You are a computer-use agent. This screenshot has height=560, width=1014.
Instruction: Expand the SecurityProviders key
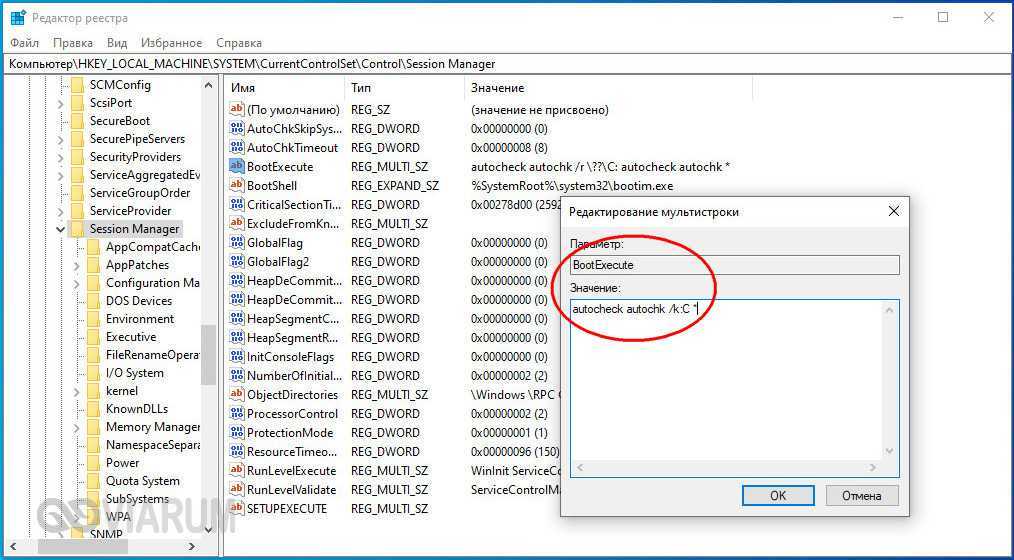(x=60, y=157)
